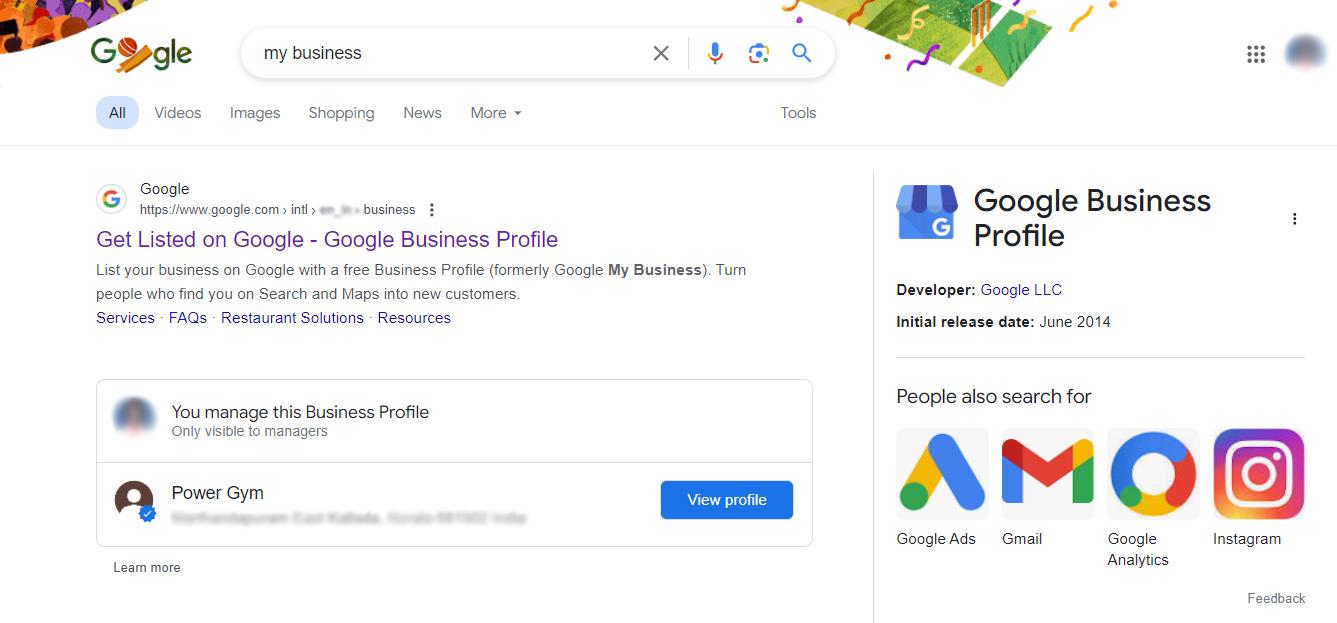Focus the search input field
1337x623 pixels.
(450, 53)
